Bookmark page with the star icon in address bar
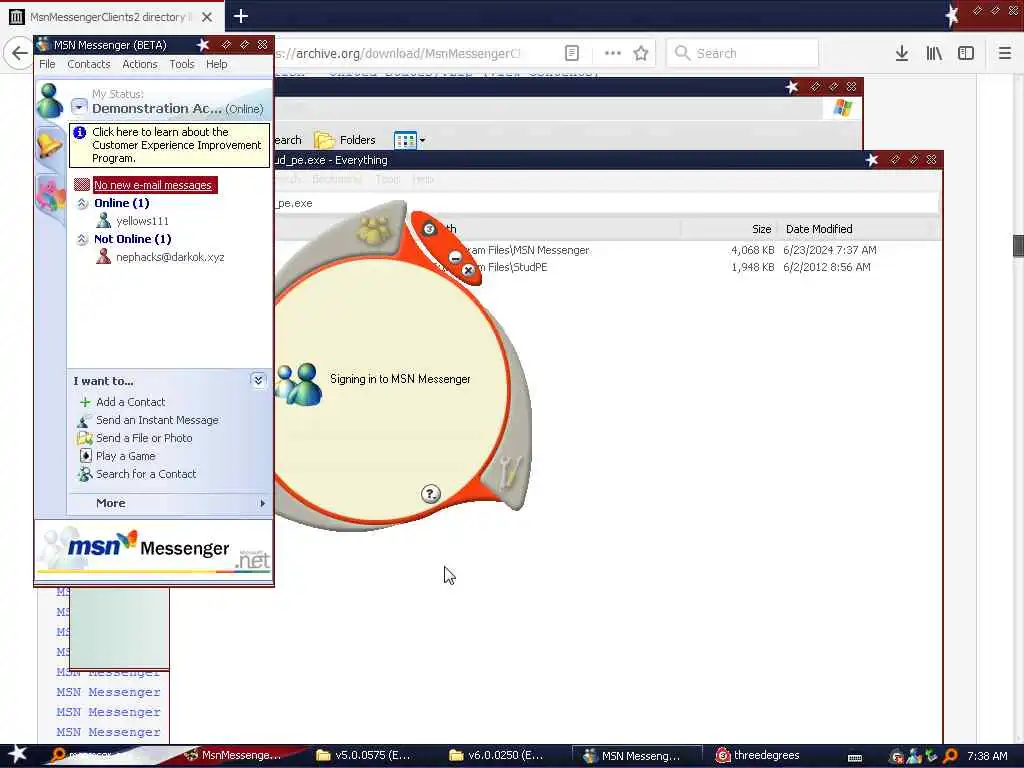Image resolution: width=1024 pixels, height=768 pixels. click(641, 54)
